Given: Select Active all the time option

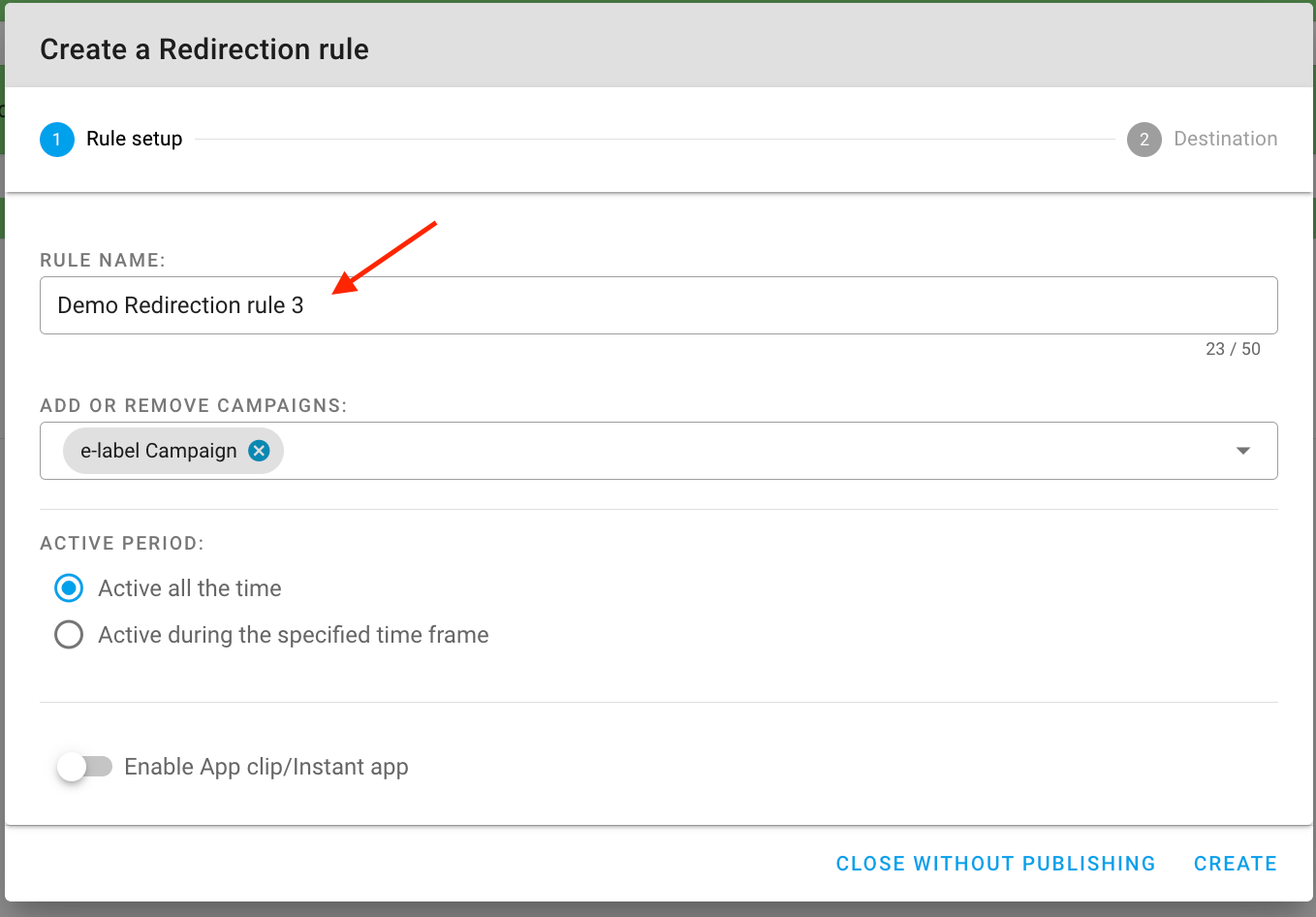Looking at the screenshot, I should pyautogui.click(x=68, y=587).
